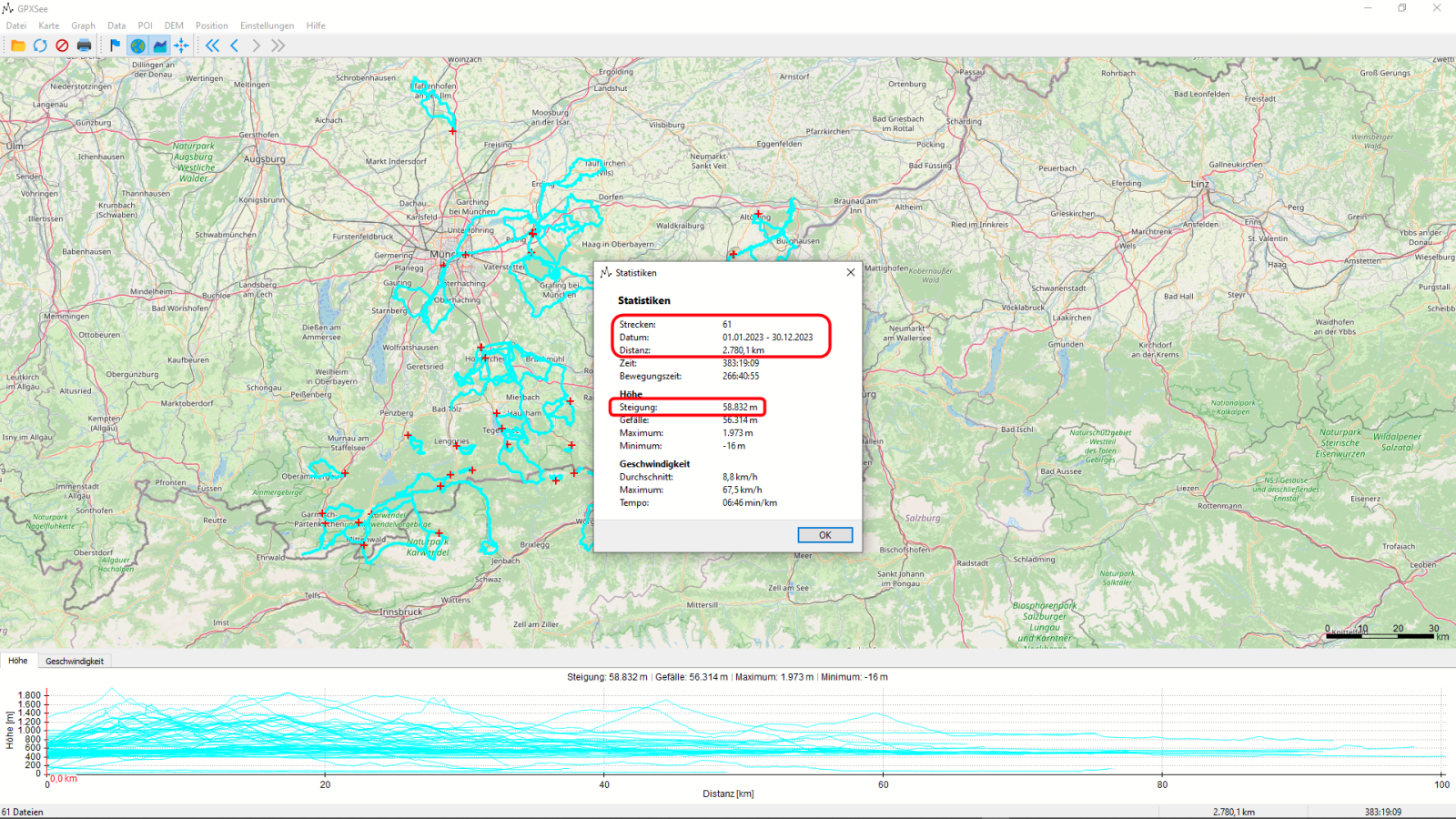This screenshot has height=819, width=1456.
Task: Jump to last file with double-right arrows
Action: pos(278,45)
